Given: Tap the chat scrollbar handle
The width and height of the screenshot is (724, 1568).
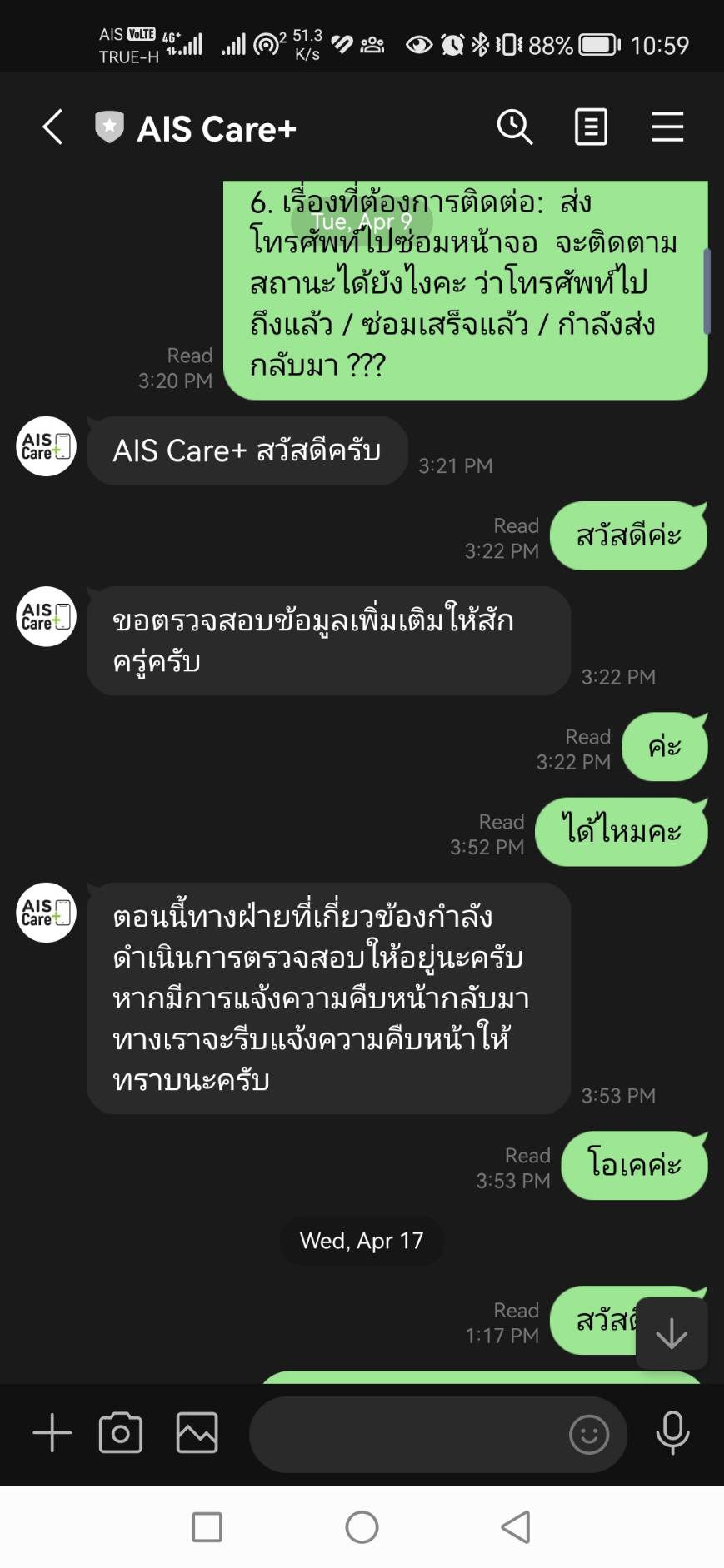Looking at the screenshot, I should coord(707,291).
